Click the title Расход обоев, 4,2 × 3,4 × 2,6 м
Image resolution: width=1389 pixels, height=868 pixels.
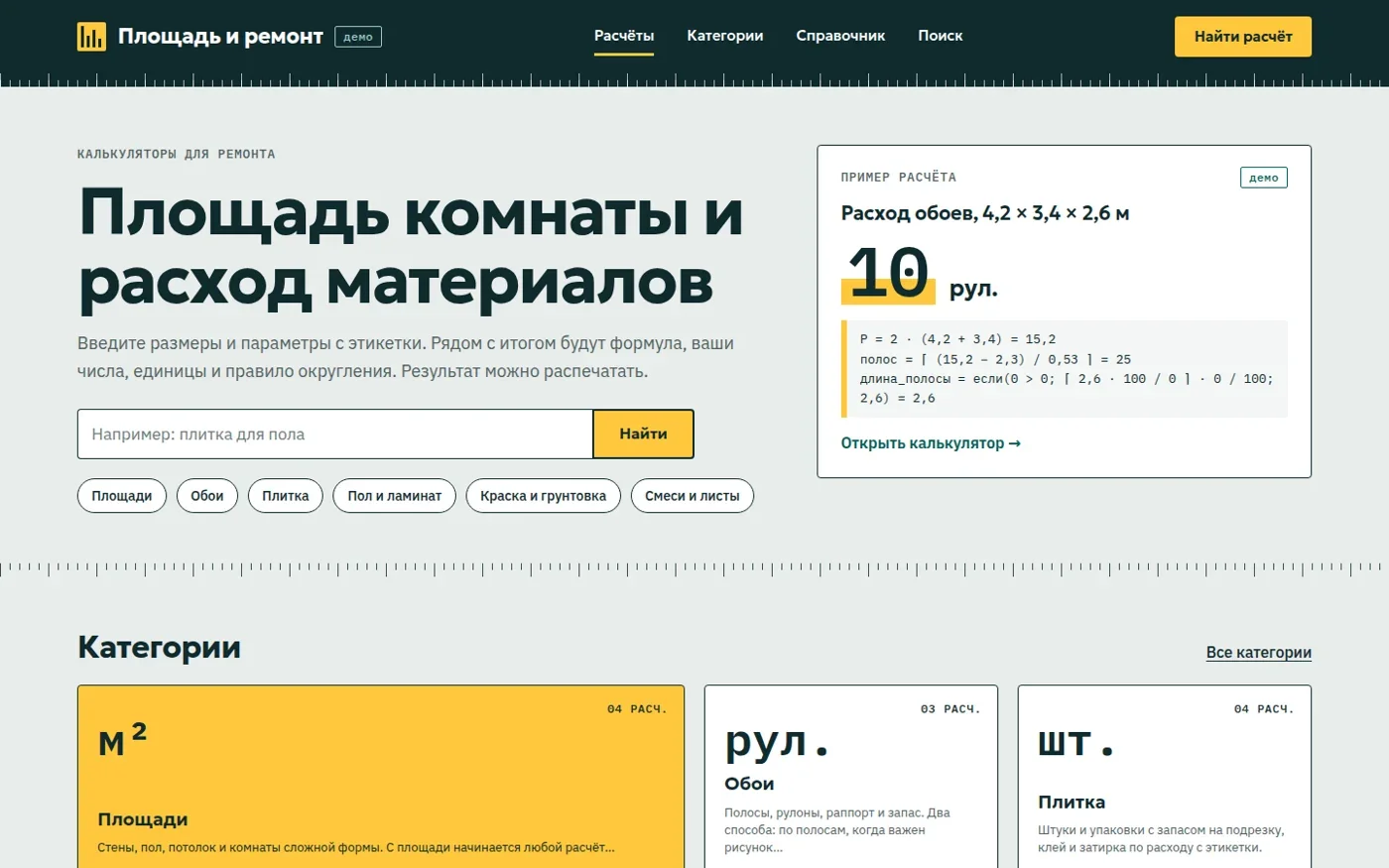[x=985, y=213]
